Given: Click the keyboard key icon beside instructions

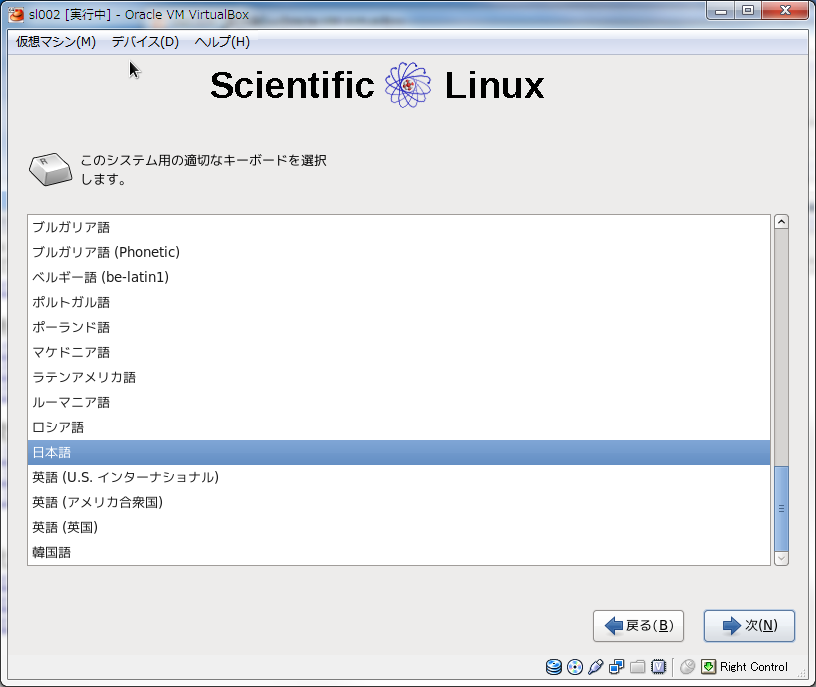Looking at the screenshot, I should 50,169.
